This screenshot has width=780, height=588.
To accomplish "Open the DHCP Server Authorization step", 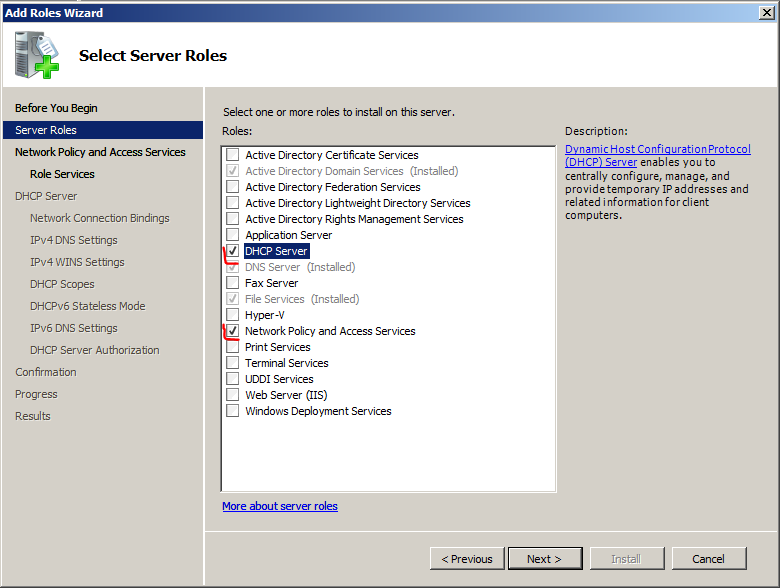I will pos(95,350).
